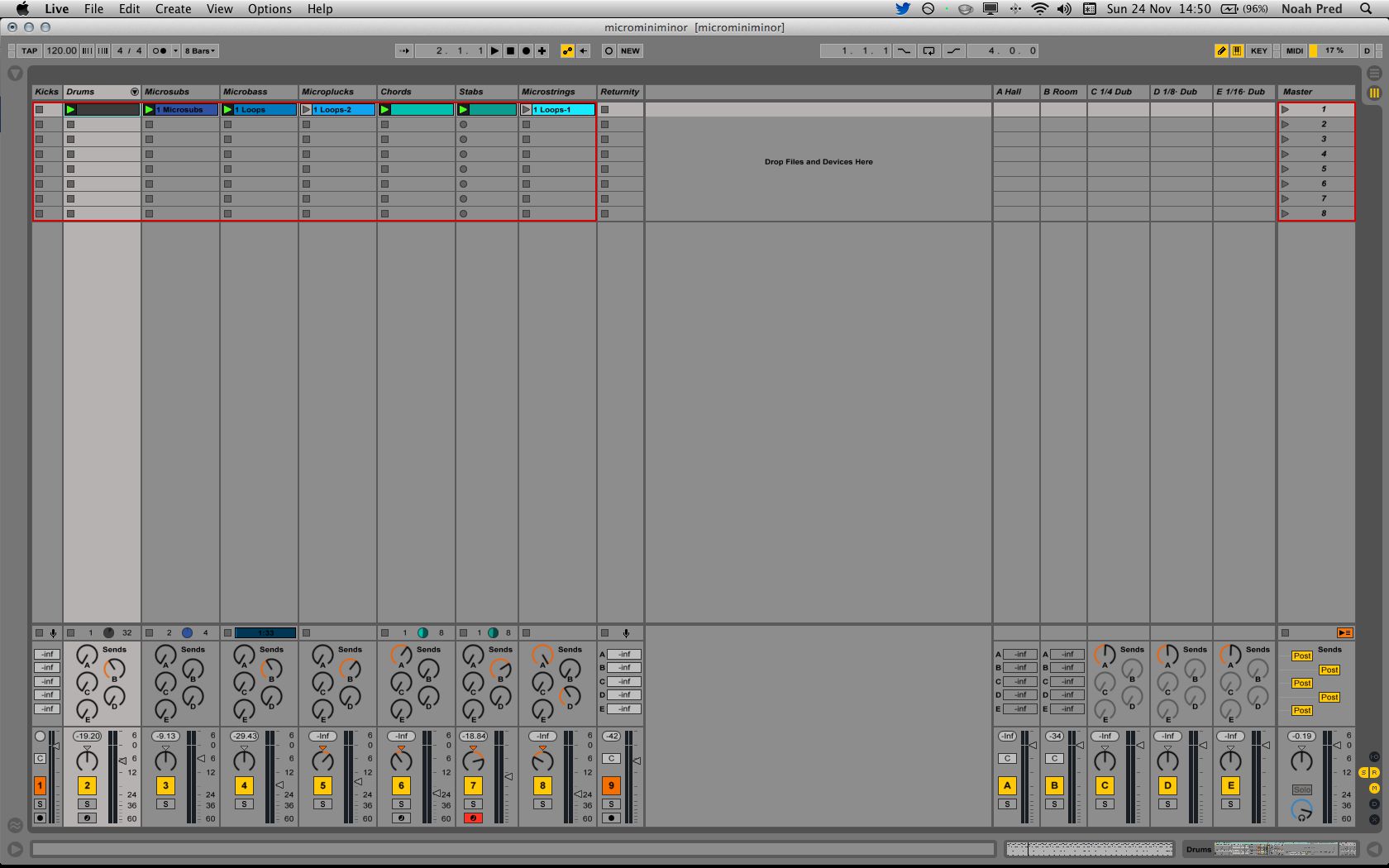
Task: Deactivate track 8 Microstrings activator
Action: (x=542, y=785)
